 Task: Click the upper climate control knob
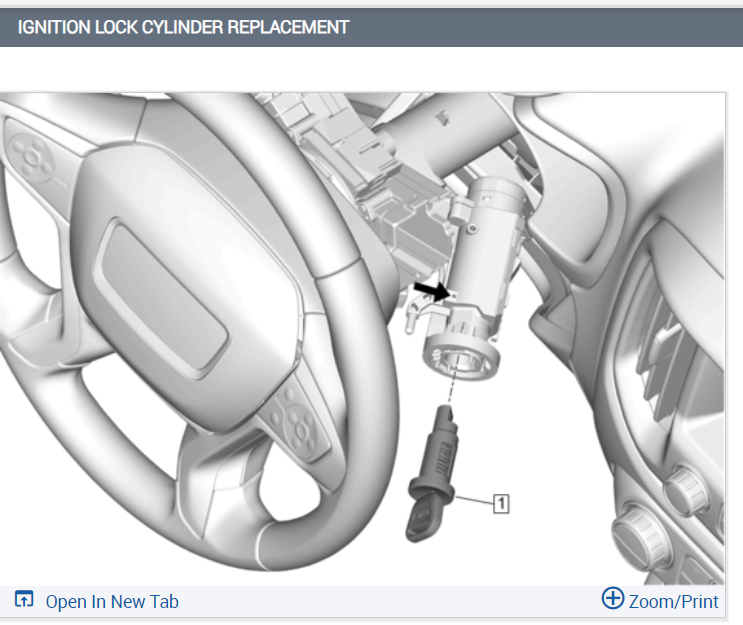(x=686, y=490)
